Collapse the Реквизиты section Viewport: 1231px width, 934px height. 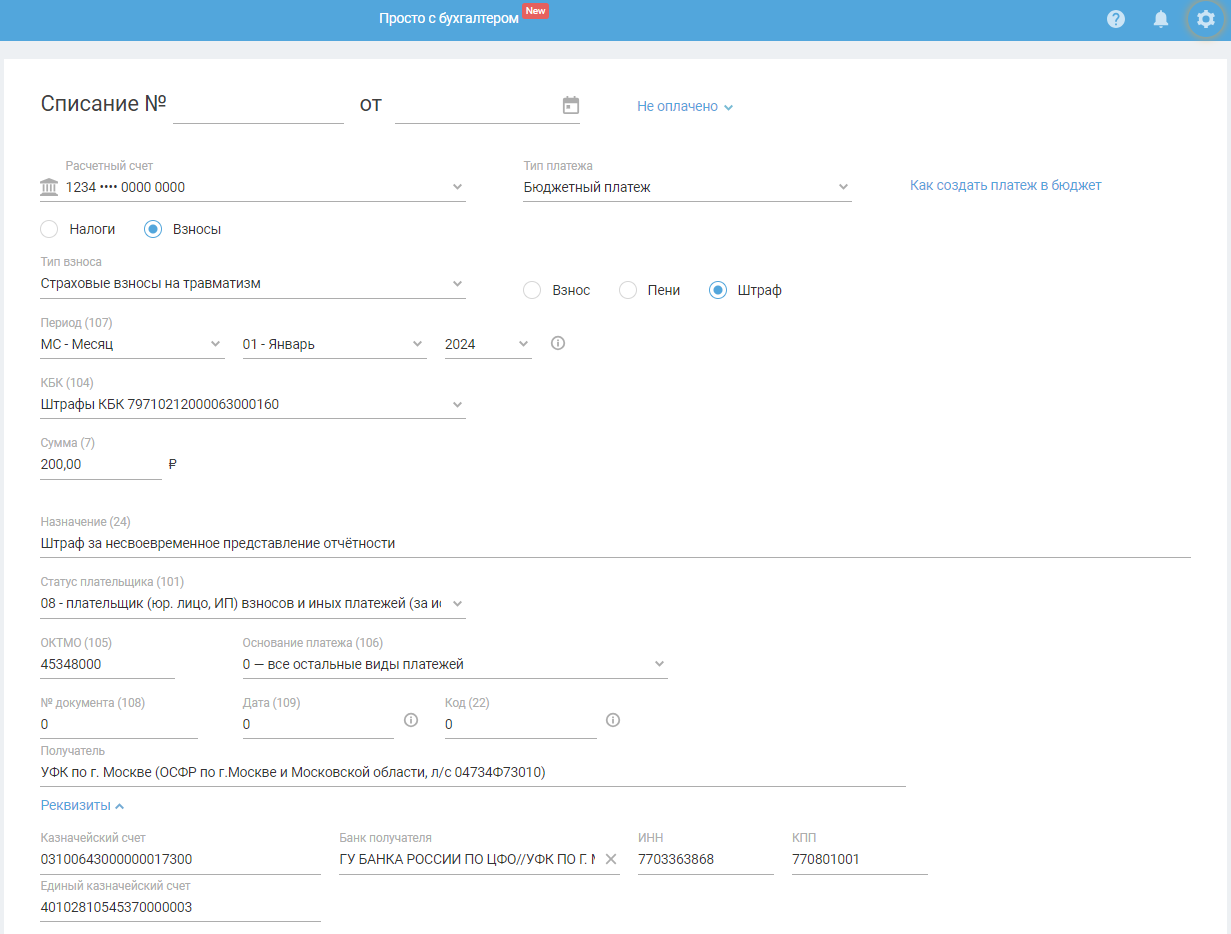click(83, 805)
